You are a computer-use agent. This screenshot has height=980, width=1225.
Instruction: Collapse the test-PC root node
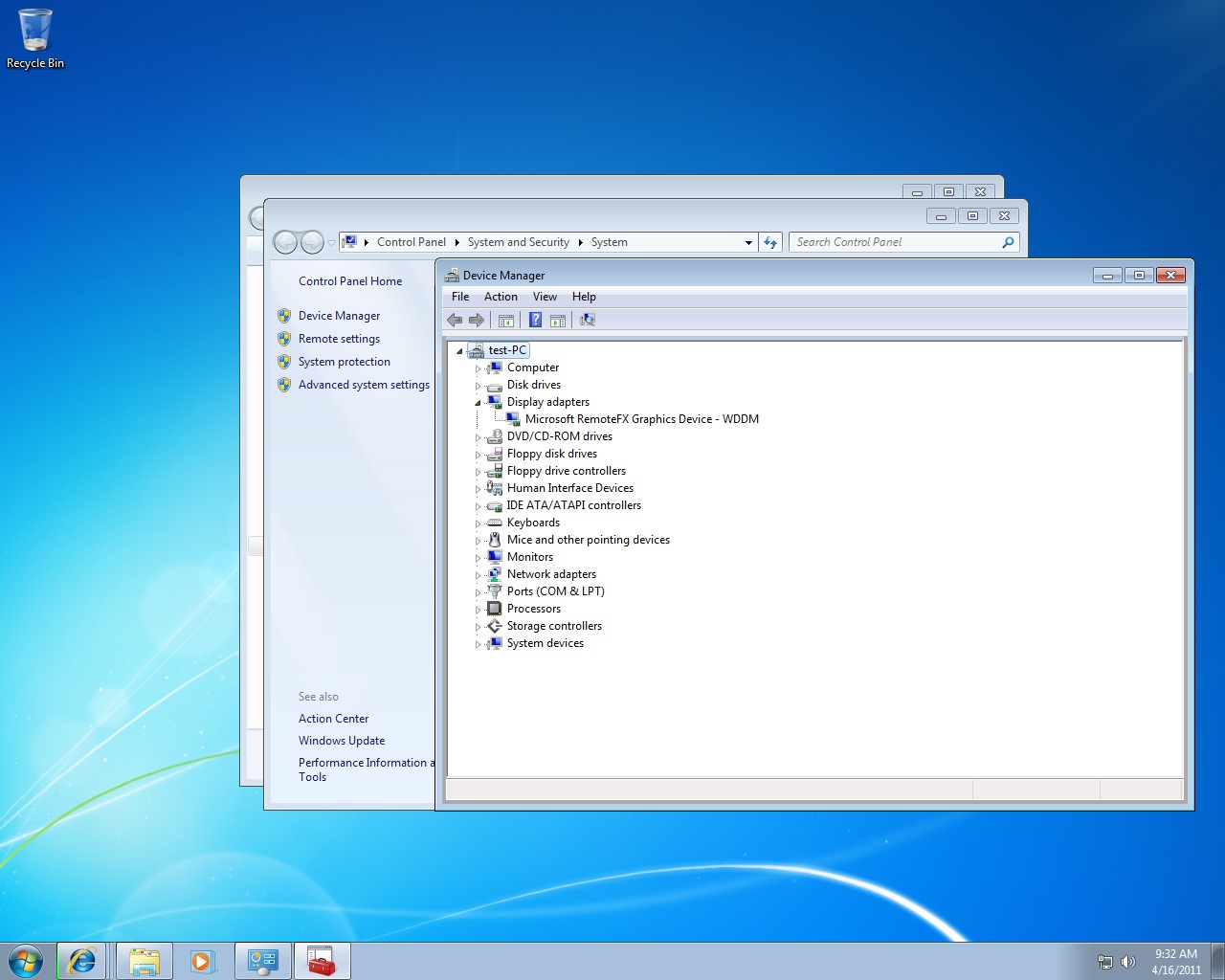459,351
